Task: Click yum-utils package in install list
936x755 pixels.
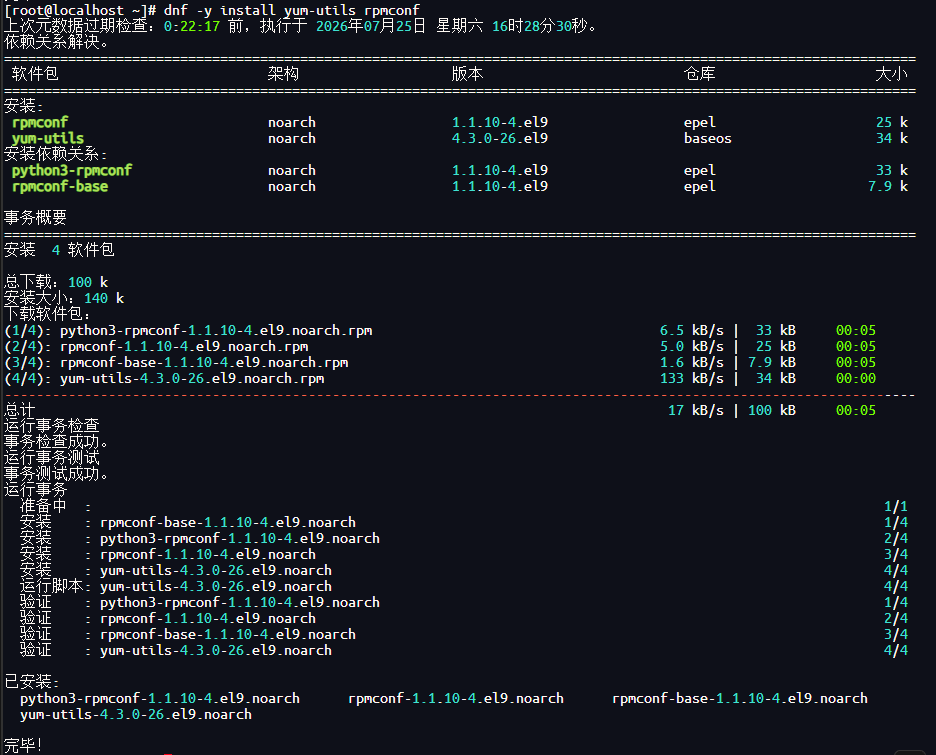Action: point(48,138)
